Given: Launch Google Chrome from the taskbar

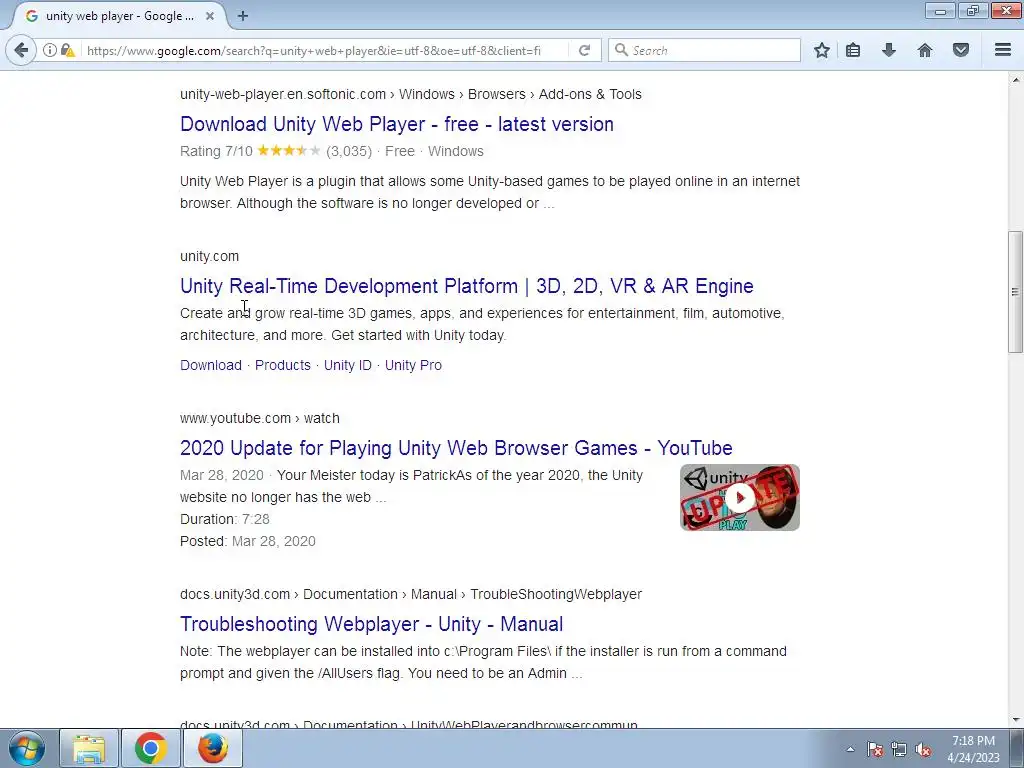Looking at the screenshot, I should pos(151,748).
